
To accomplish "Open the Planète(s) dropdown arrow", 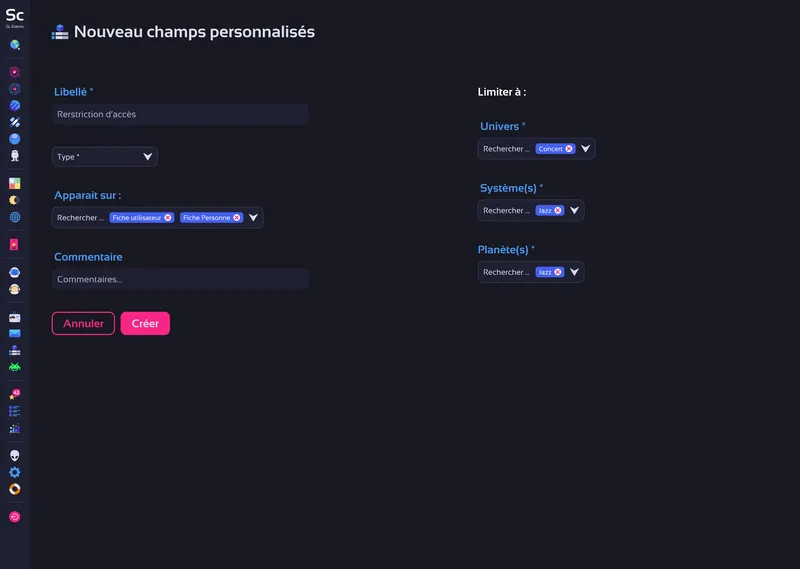I will pyautogui.click(x=575, y=272).
